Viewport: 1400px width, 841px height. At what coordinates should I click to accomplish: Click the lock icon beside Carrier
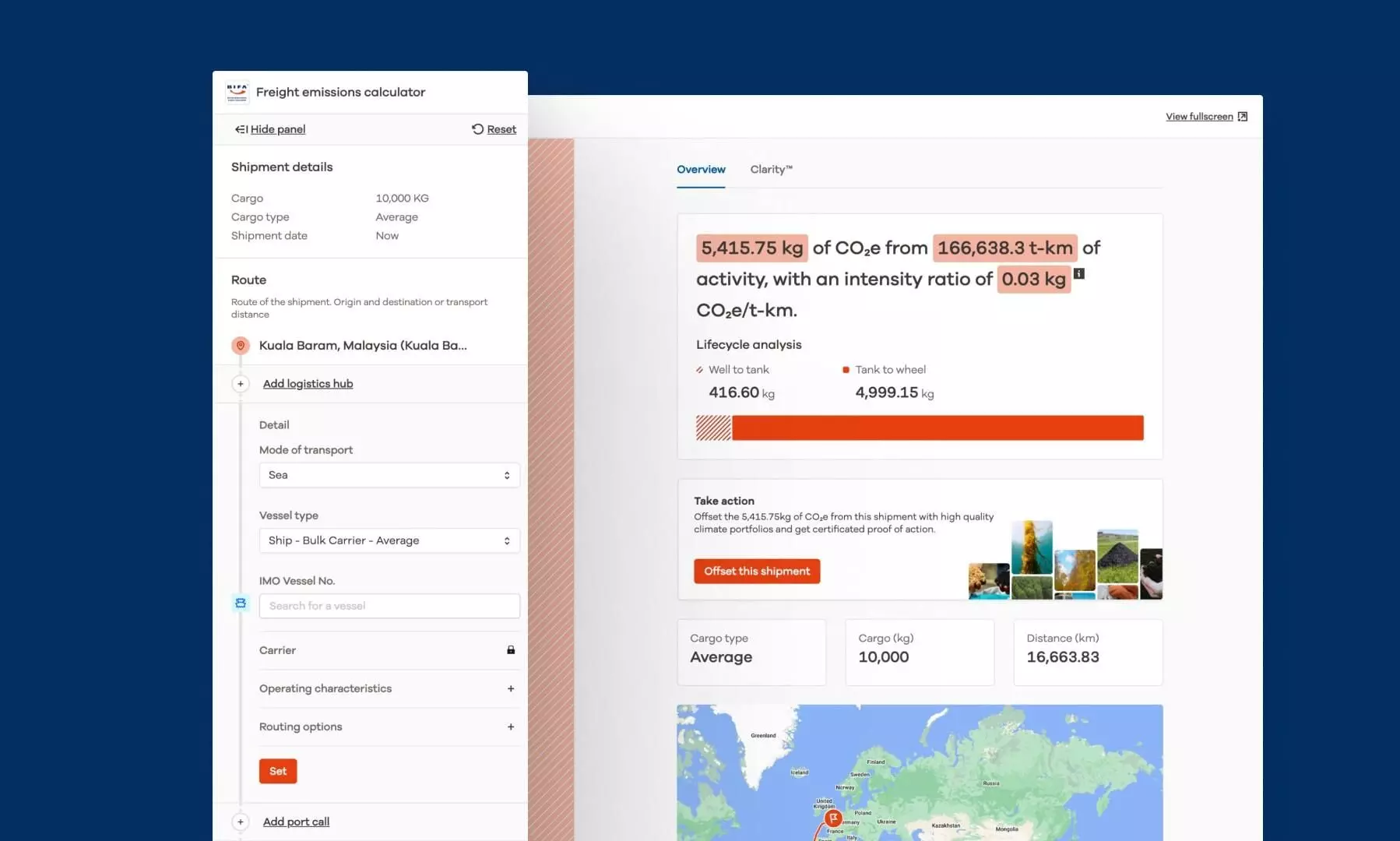pyautogui.click(x=511, y=649)
